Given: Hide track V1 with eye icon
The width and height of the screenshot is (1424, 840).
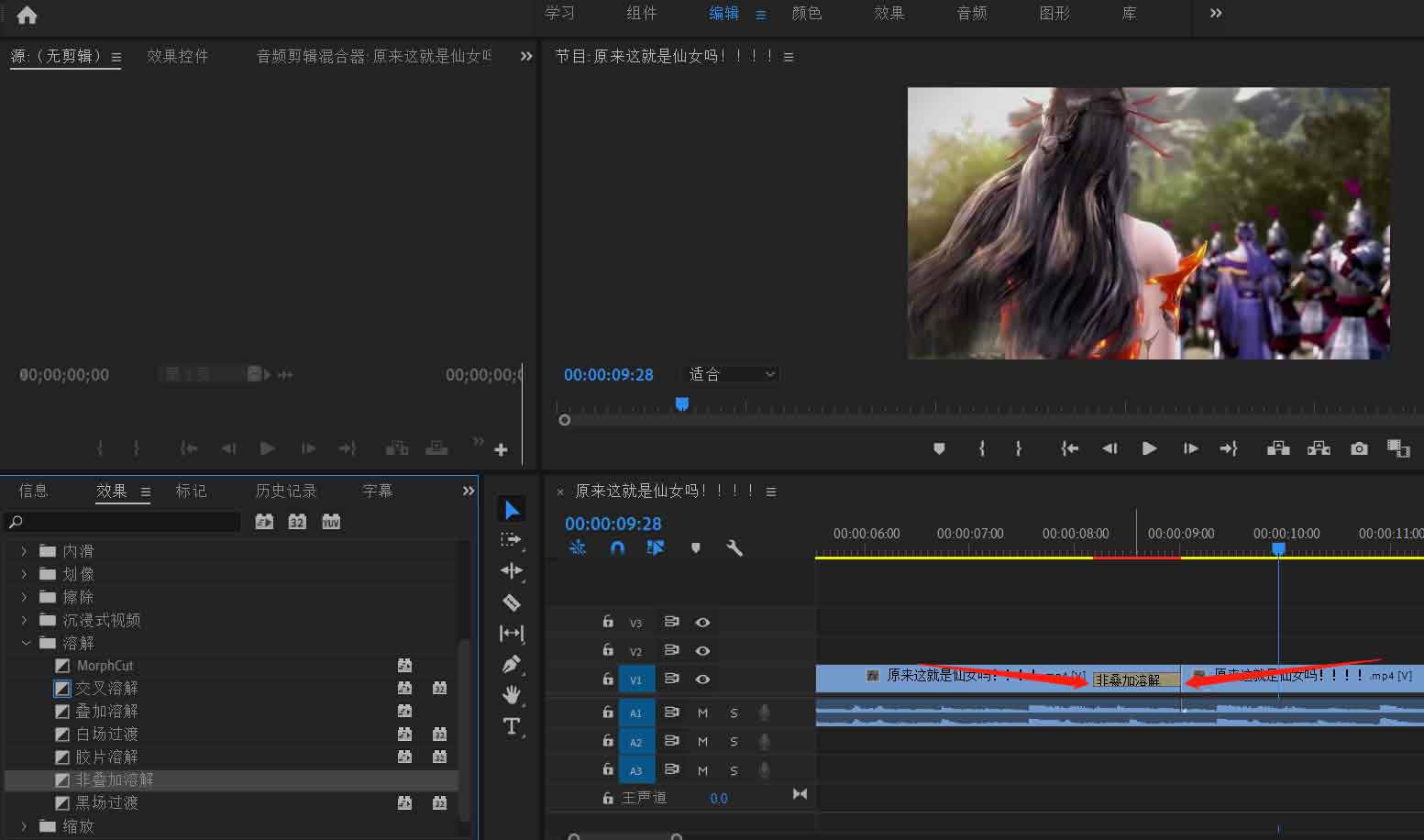Looking at the screenshot, I should click(x=702, y=680).
